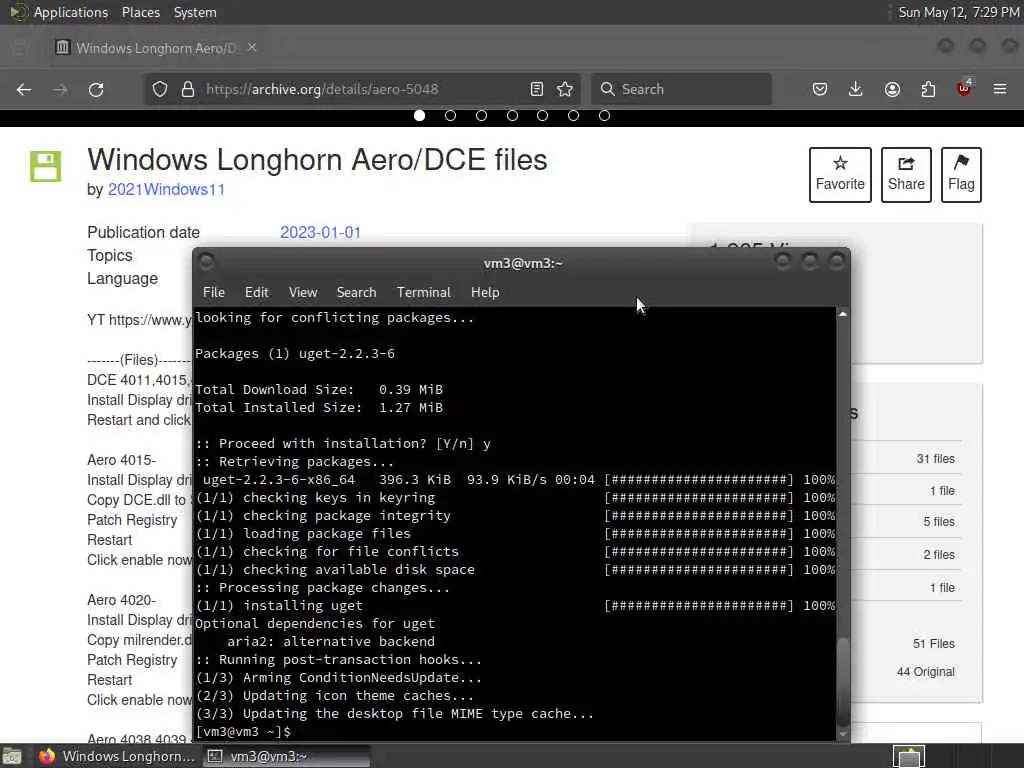Select fourth carousel dot indicator
The image size is (1024, 768).
[513, 116]
